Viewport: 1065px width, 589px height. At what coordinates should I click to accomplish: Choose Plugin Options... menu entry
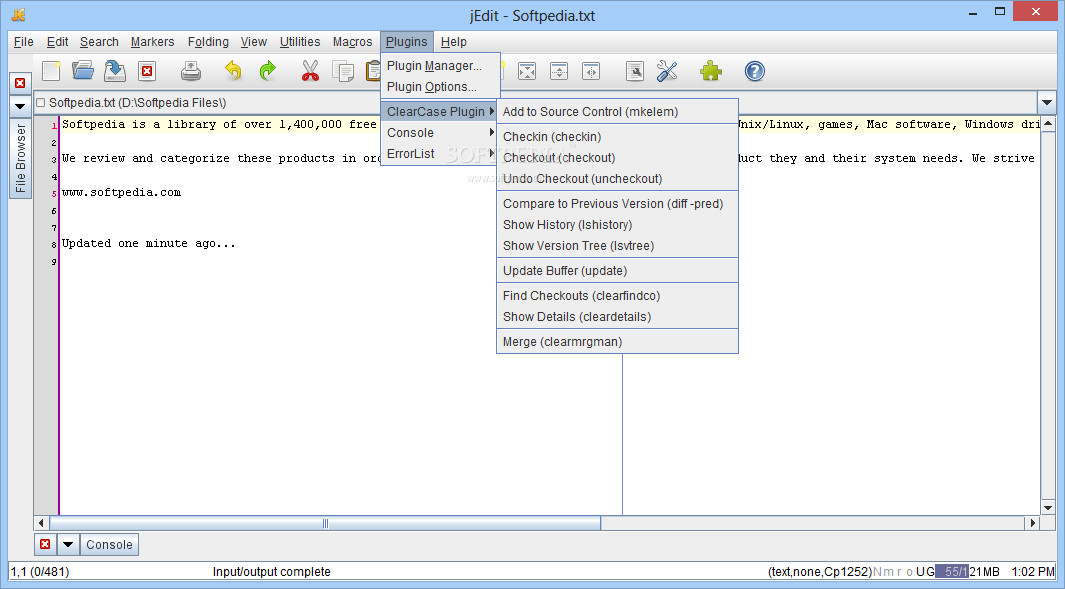(x=439, y=87)
